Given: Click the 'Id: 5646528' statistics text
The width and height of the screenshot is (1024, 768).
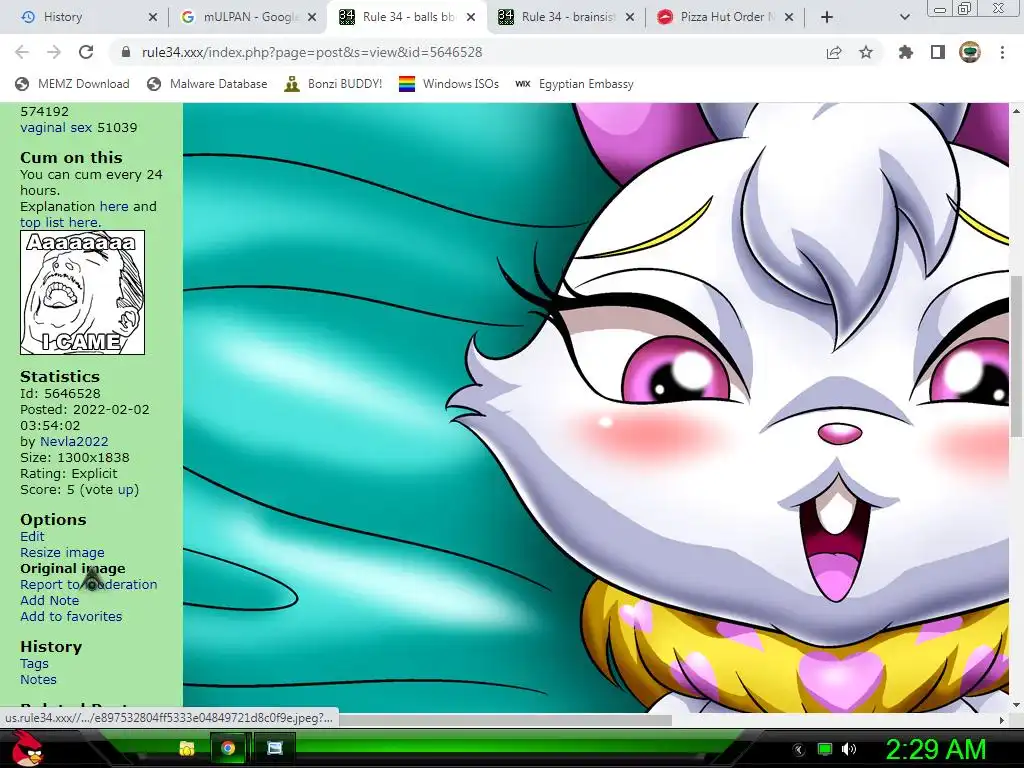Looking at the screenshot, I should click(x=60, y=394).
